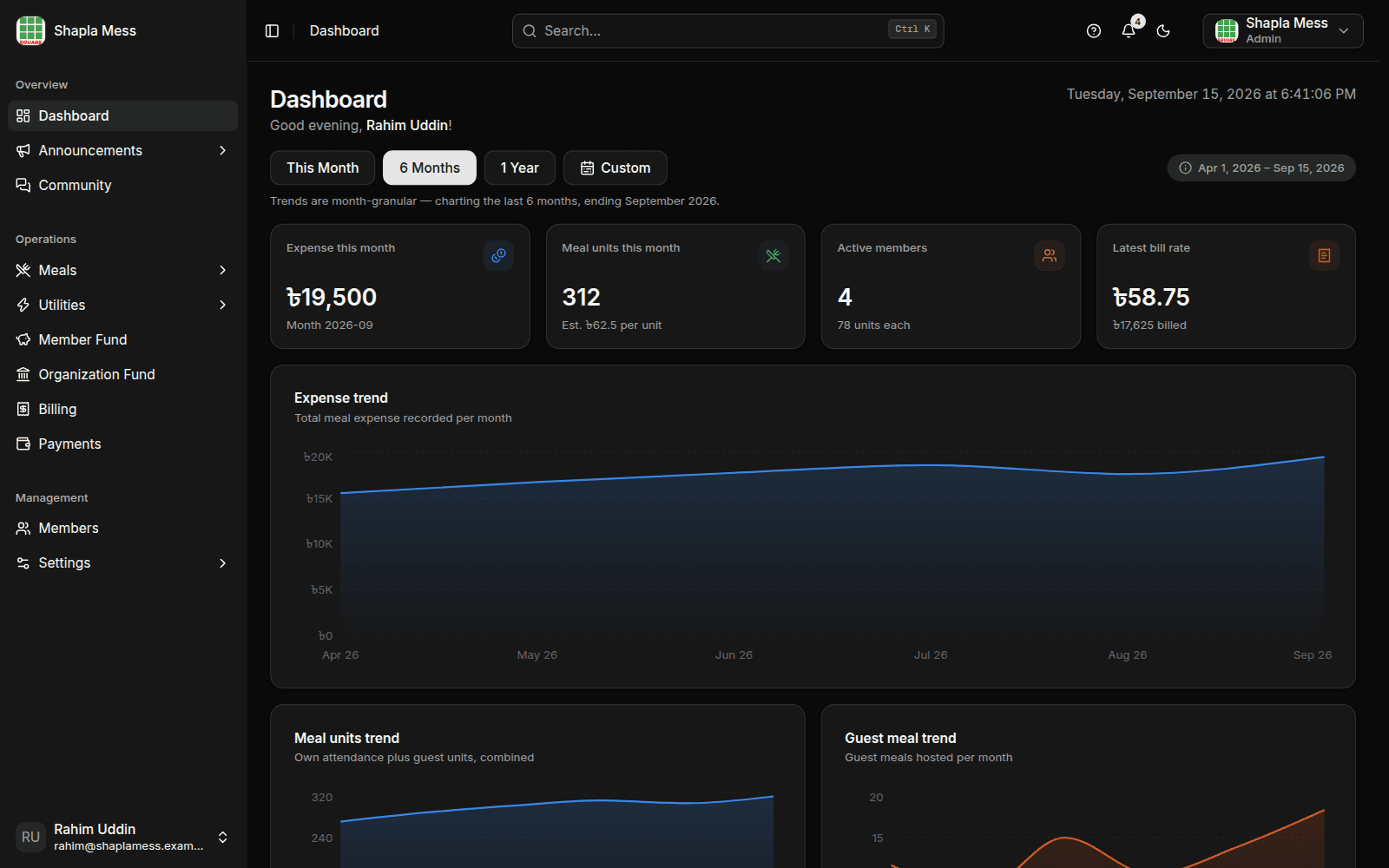Viewport: 1389px width, 868px height.
Task: Expand the Announcements submenu chevron
Action: pyautogui.click(x=223, y=150)
